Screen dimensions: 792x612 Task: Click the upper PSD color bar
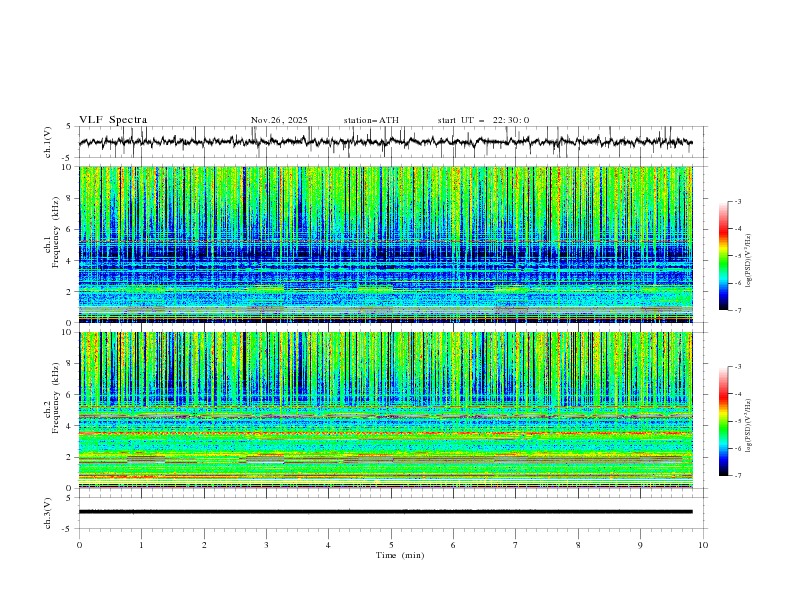(723, 256)
